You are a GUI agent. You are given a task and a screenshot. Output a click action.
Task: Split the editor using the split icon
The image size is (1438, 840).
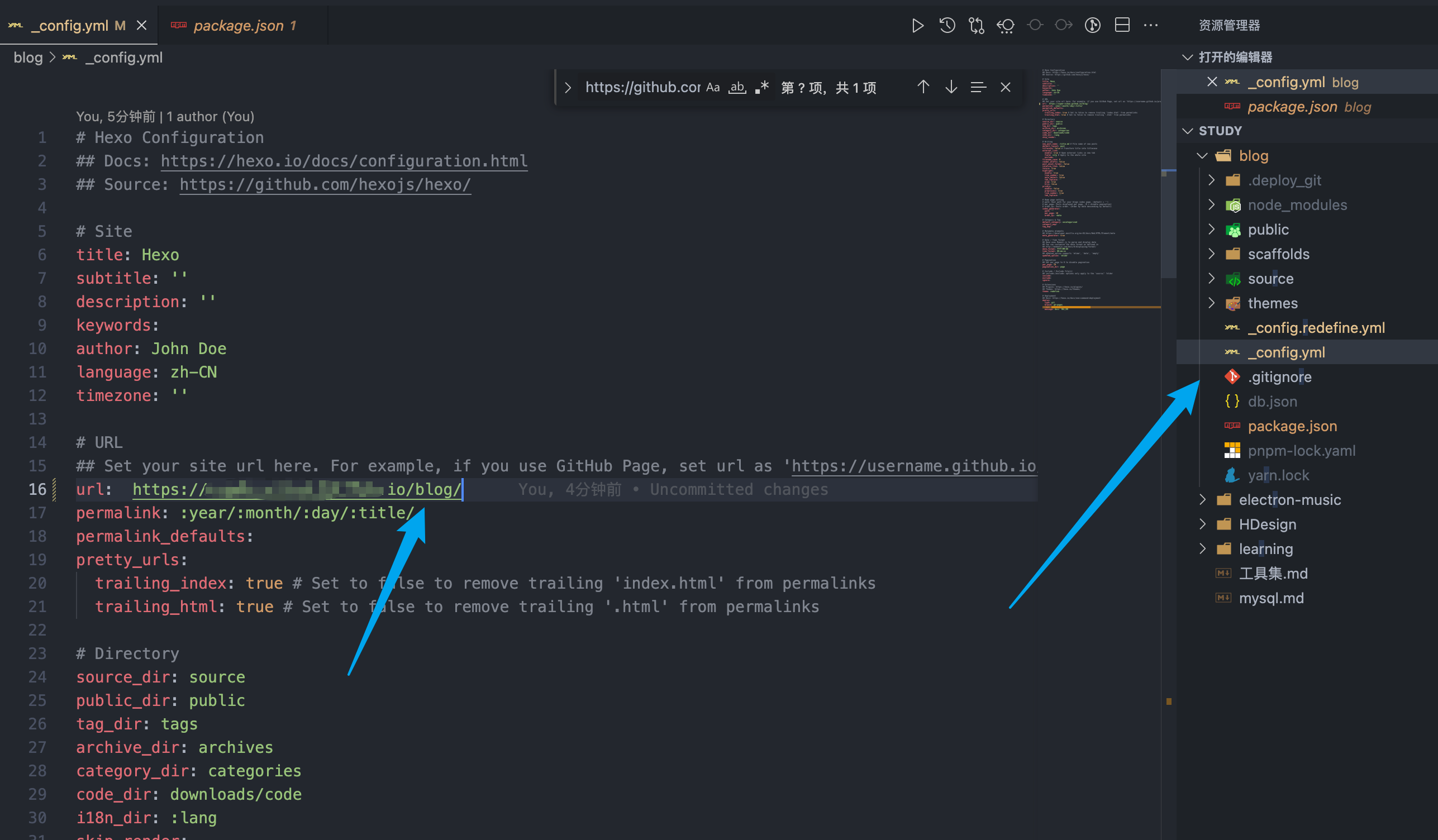tap(1122, 25)
